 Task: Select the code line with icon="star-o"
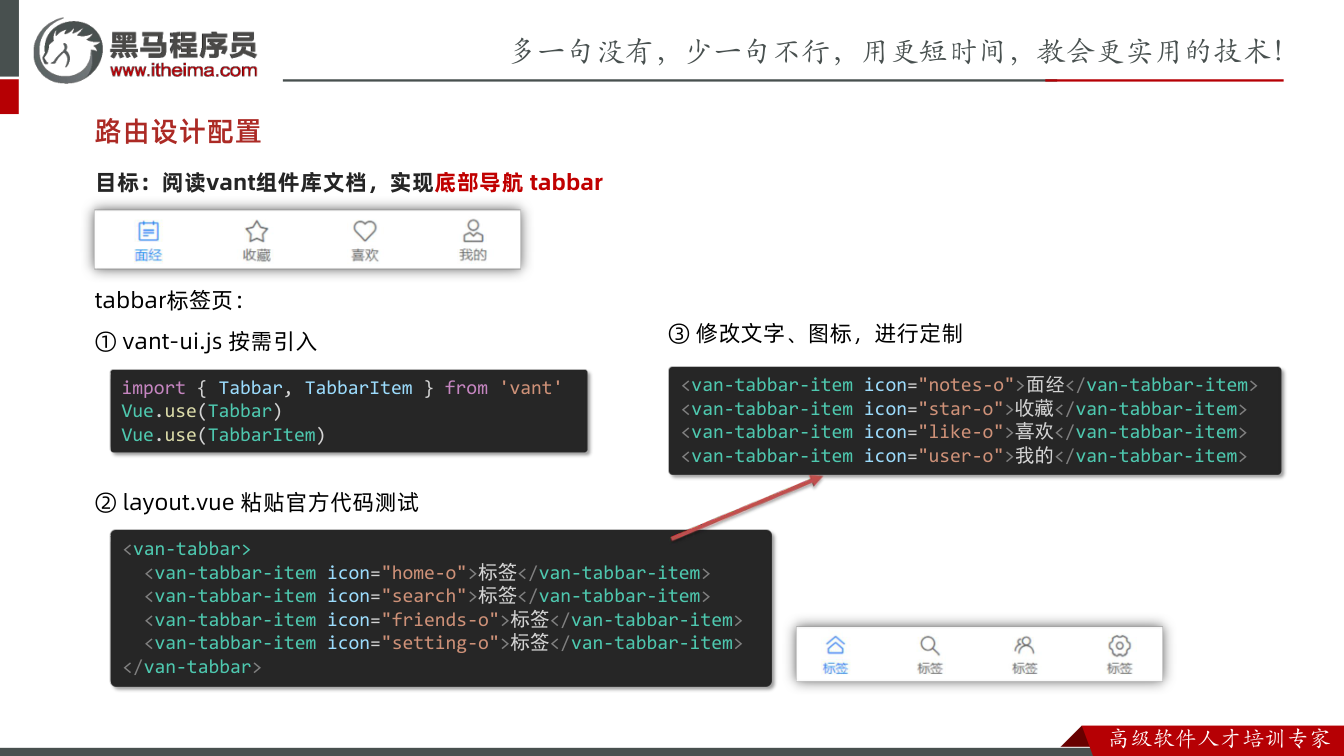click(x=965, y=409)
